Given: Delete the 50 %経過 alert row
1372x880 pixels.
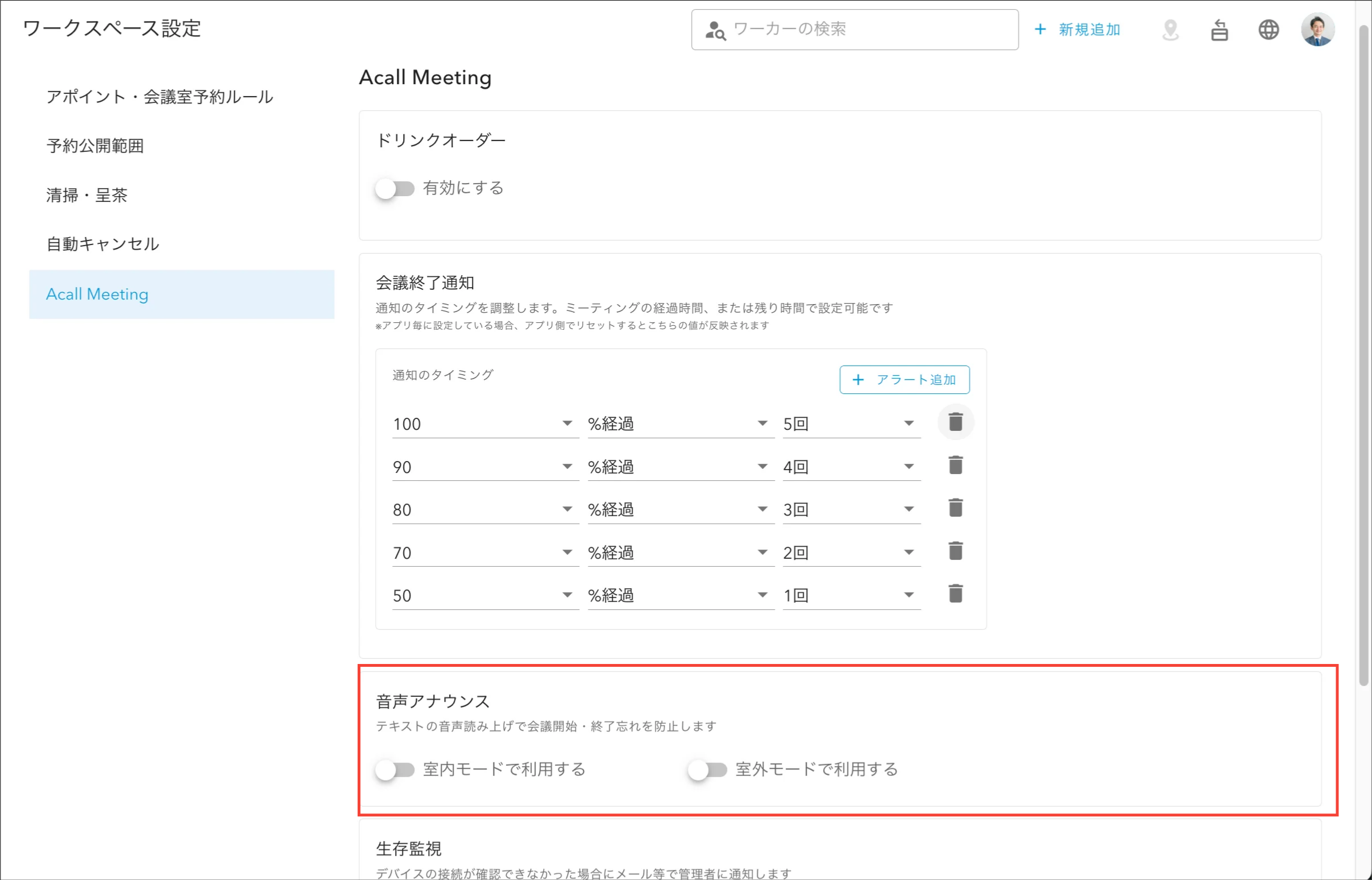Looking at the screenshot, I should 955,593.
